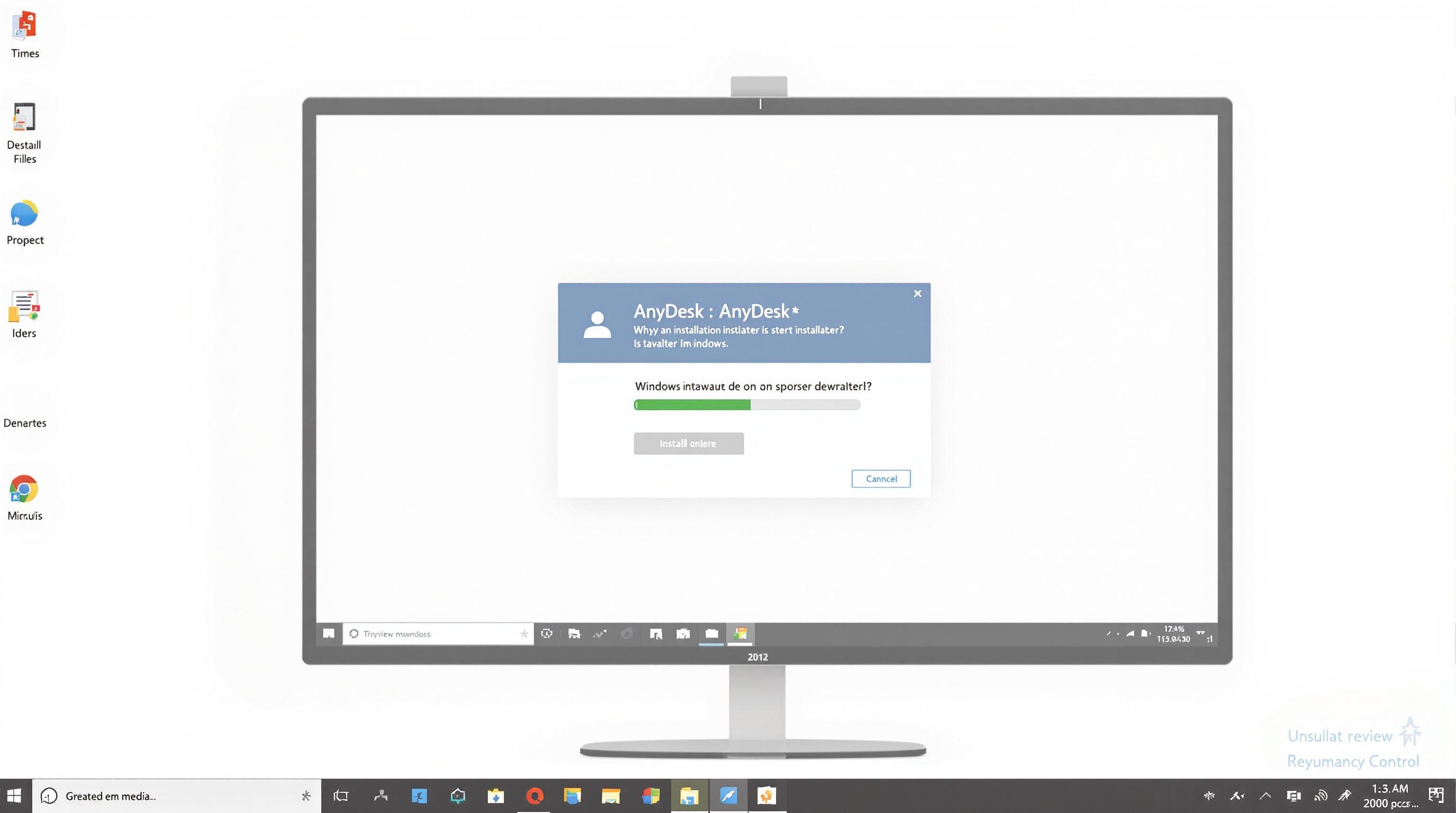This screenshot has height=813, width=1456.
Task: Click the language input tray icon
Action: click(x=1236, y=796)
